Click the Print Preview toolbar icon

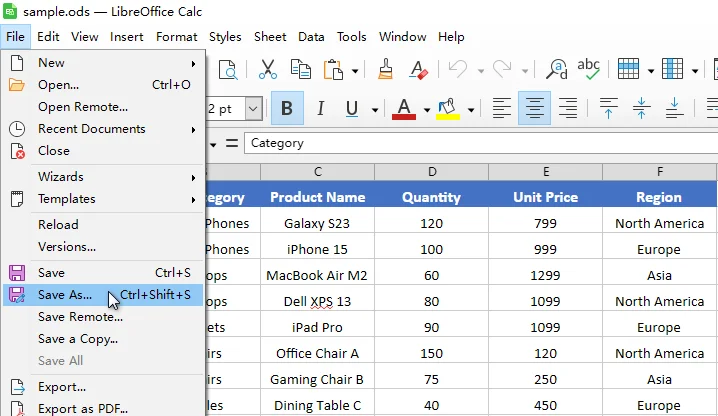pyautogui.click(x=228, y=70)
